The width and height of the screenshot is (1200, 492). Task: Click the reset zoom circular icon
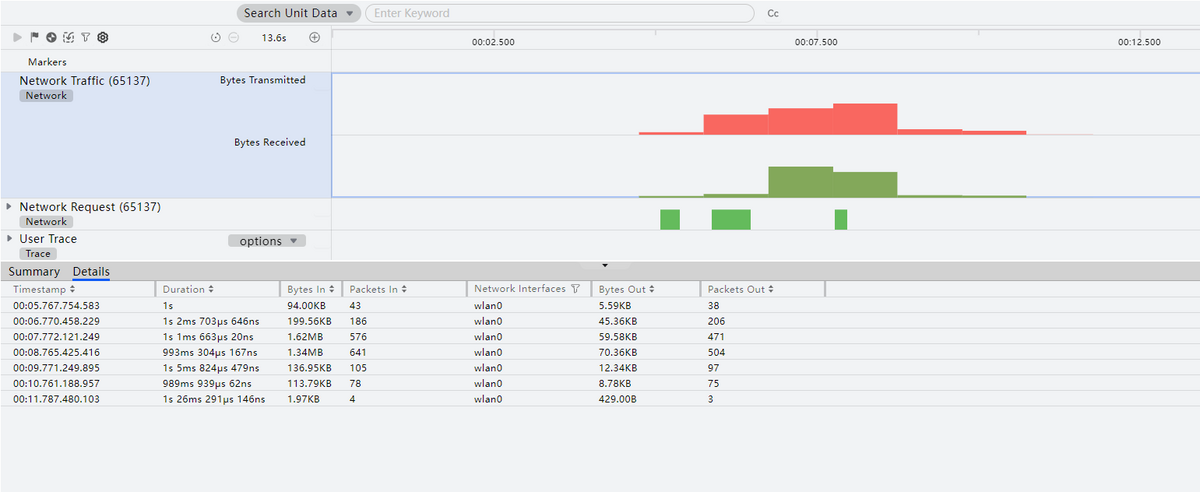tap(216, 38)
